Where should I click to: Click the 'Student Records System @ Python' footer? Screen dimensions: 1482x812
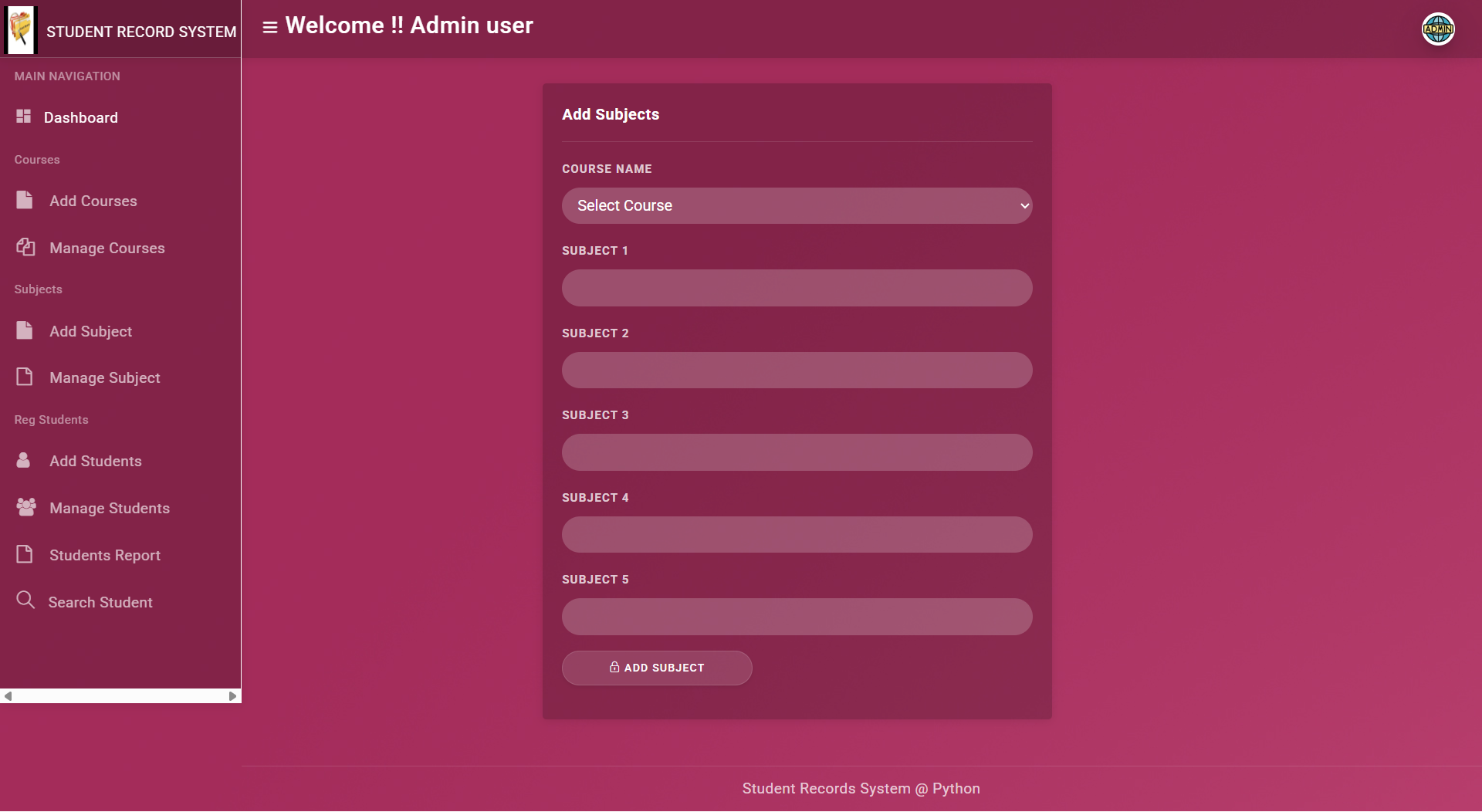coord(861,789)
